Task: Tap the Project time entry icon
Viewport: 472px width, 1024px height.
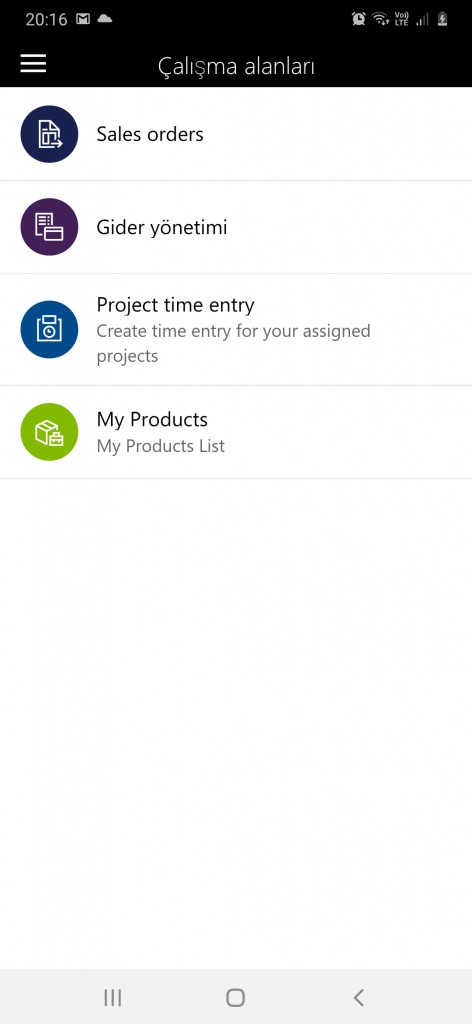Action: tap(50, 329)
